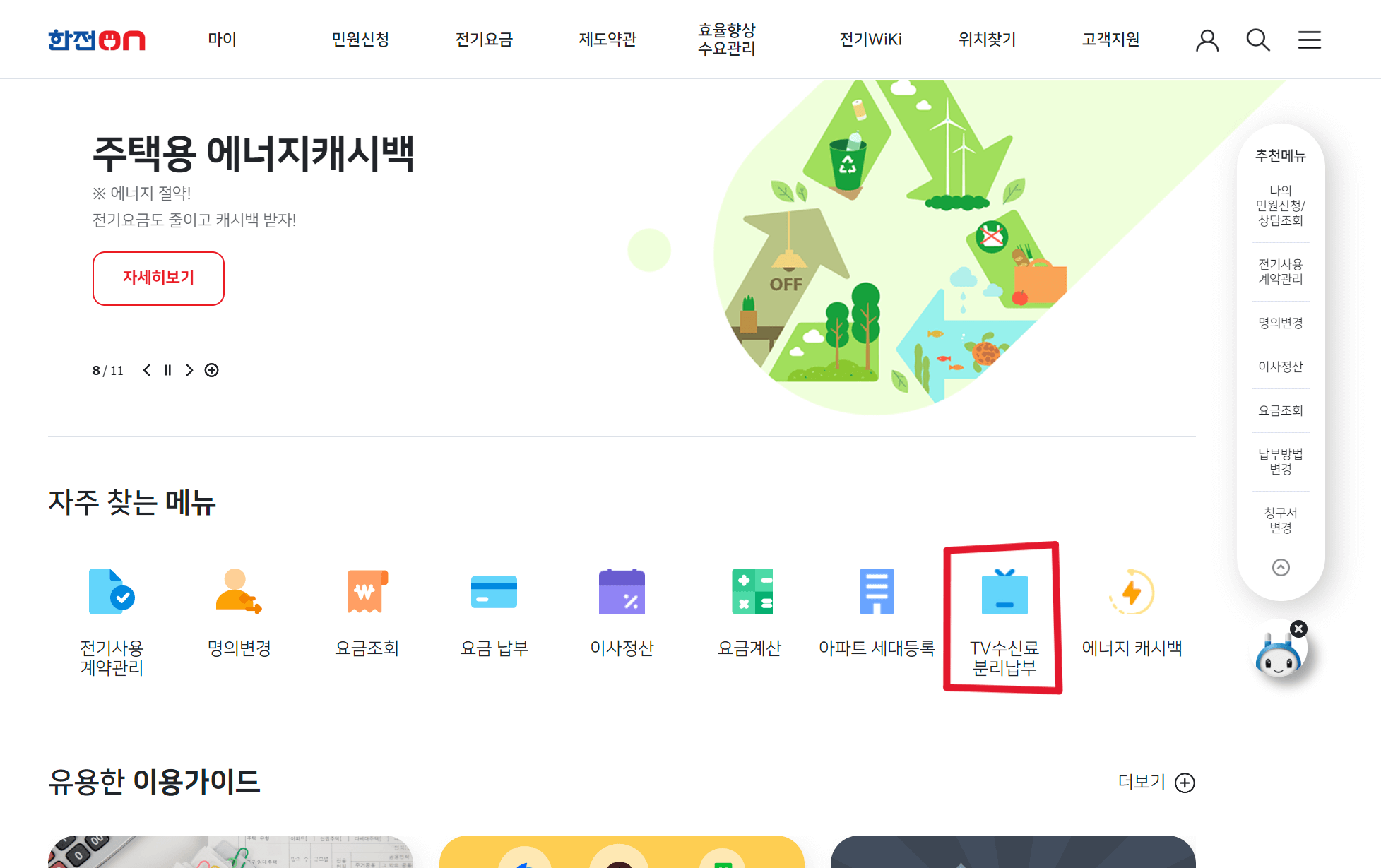Click the user profile icon
The height and width of the screenshot is (868, 1381).
(1208, 40)
